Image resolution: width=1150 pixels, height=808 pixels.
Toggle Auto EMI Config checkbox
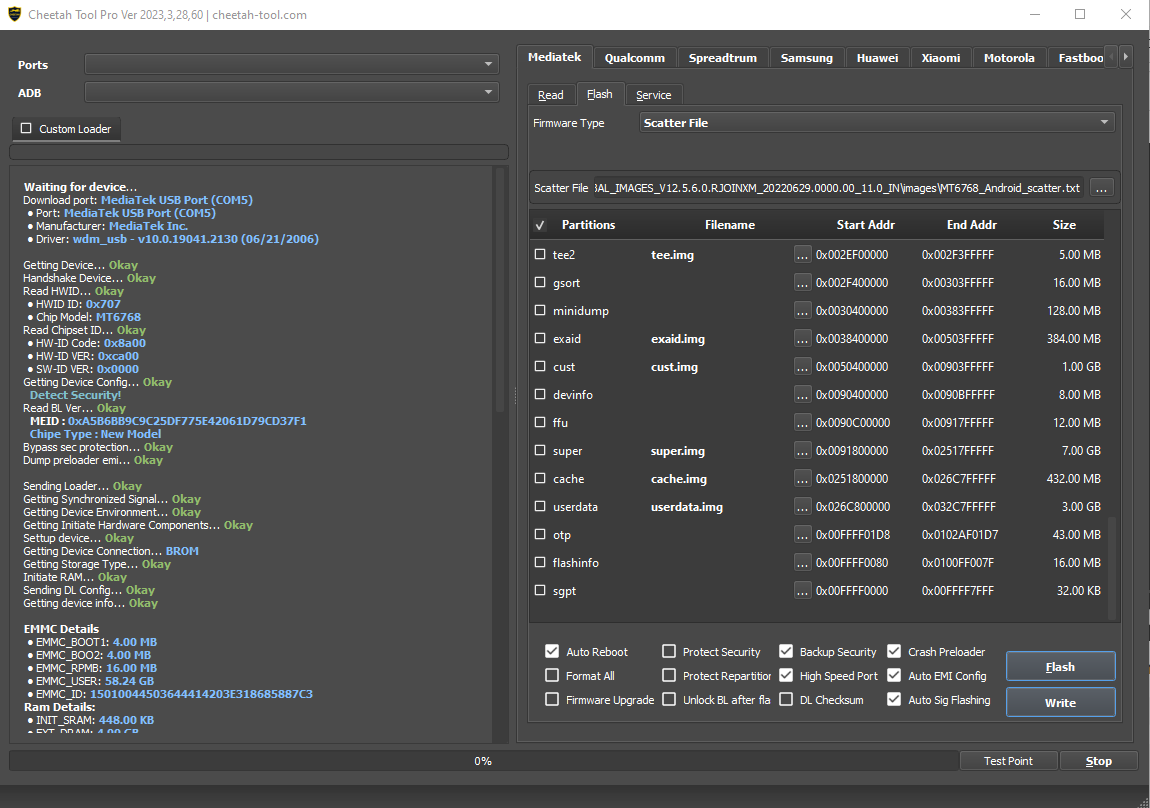894,675
